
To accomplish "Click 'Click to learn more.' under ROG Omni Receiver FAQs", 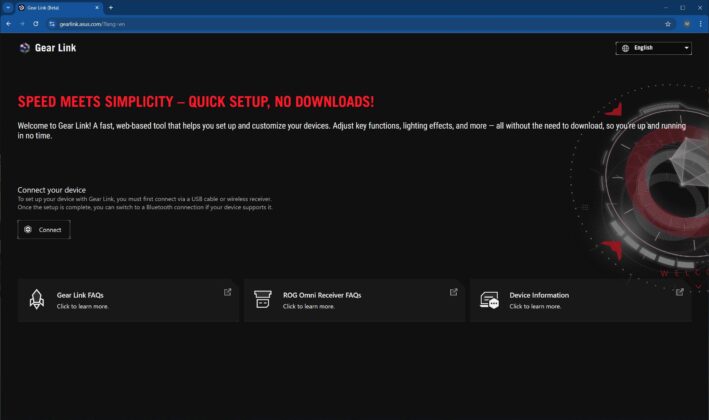I will [309, 307].
